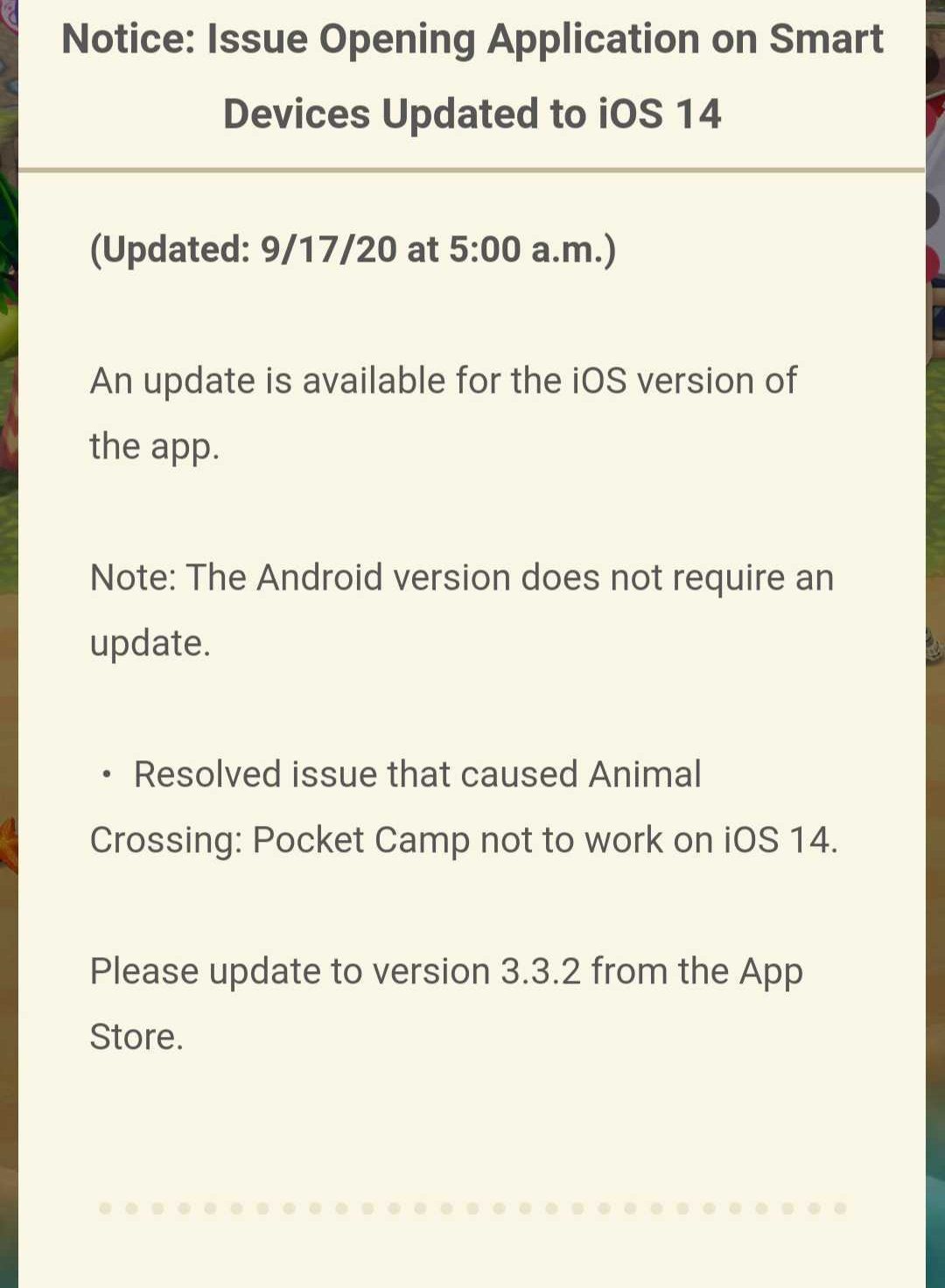Click the bullet point before Resolved issue

[107, 774]
